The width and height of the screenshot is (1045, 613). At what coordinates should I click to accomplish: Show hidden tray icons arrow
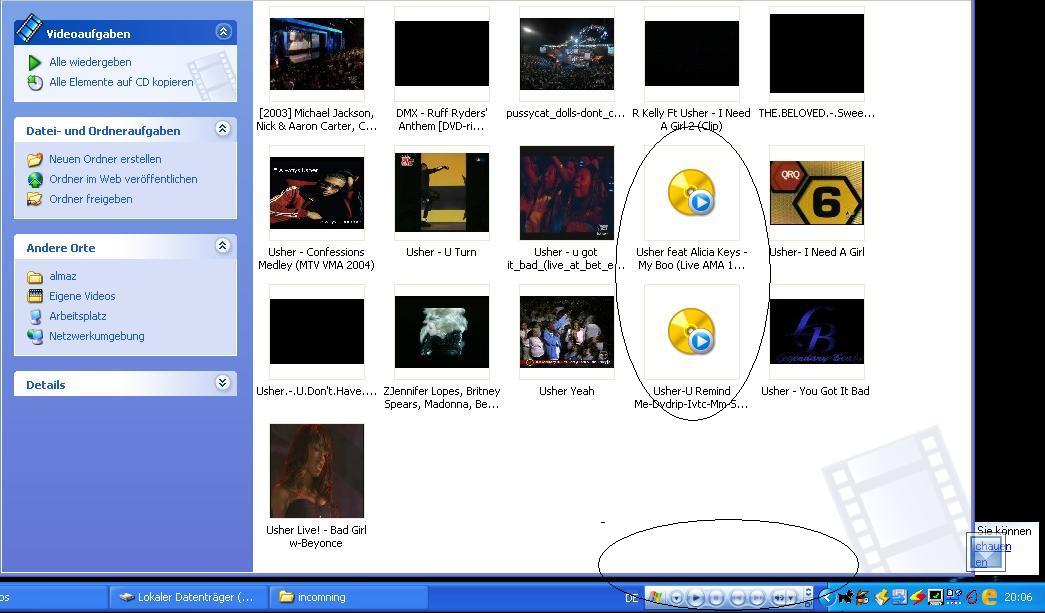click(x=827, y=598)
